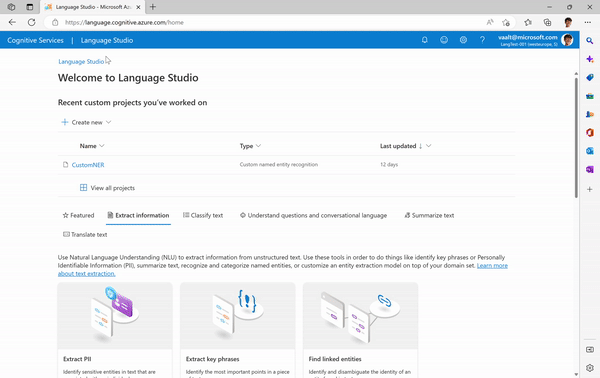Open the Office icon in sidebar

click(590, 132)
